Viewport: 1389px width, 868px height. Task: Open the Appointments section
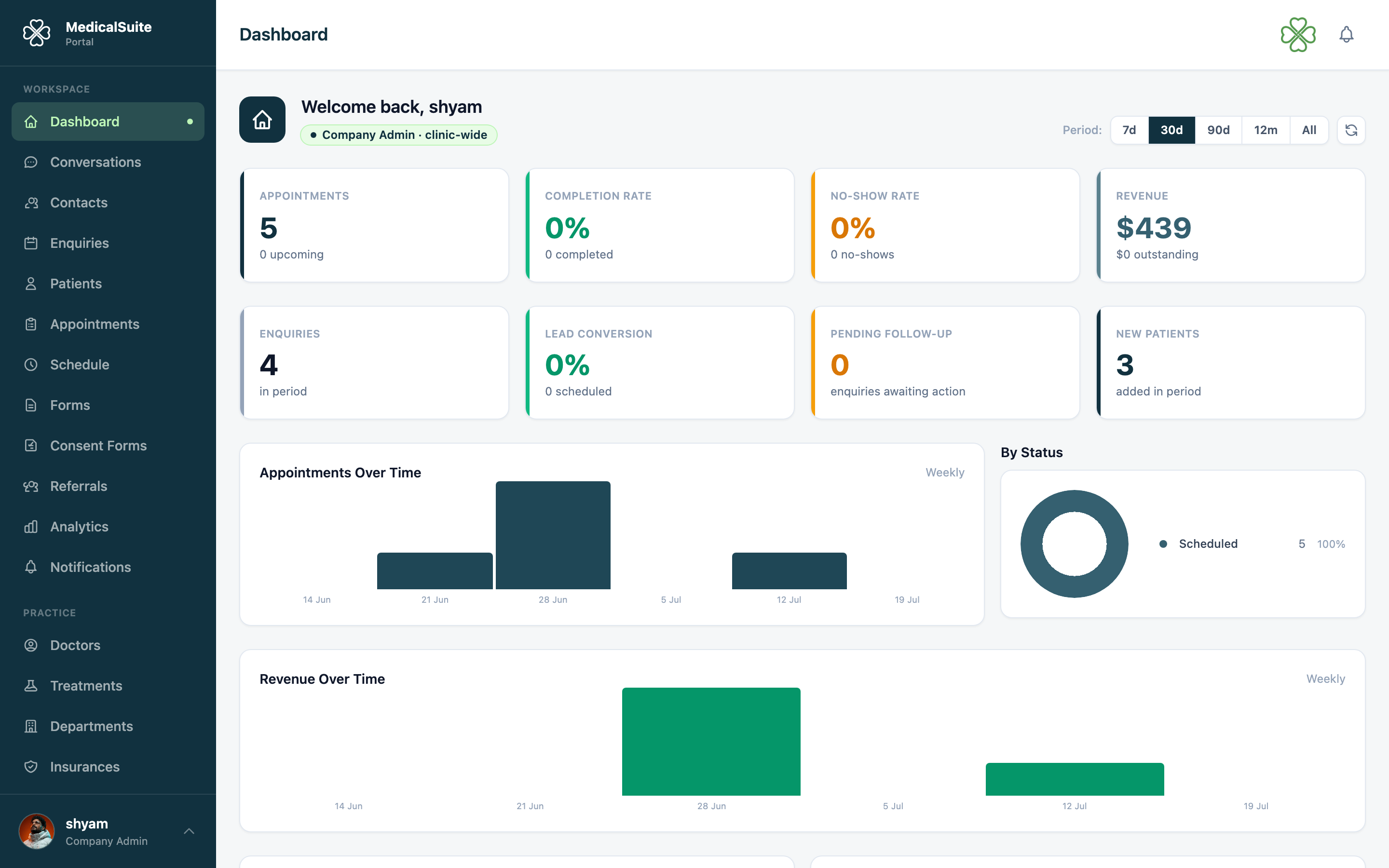point(108,325)
